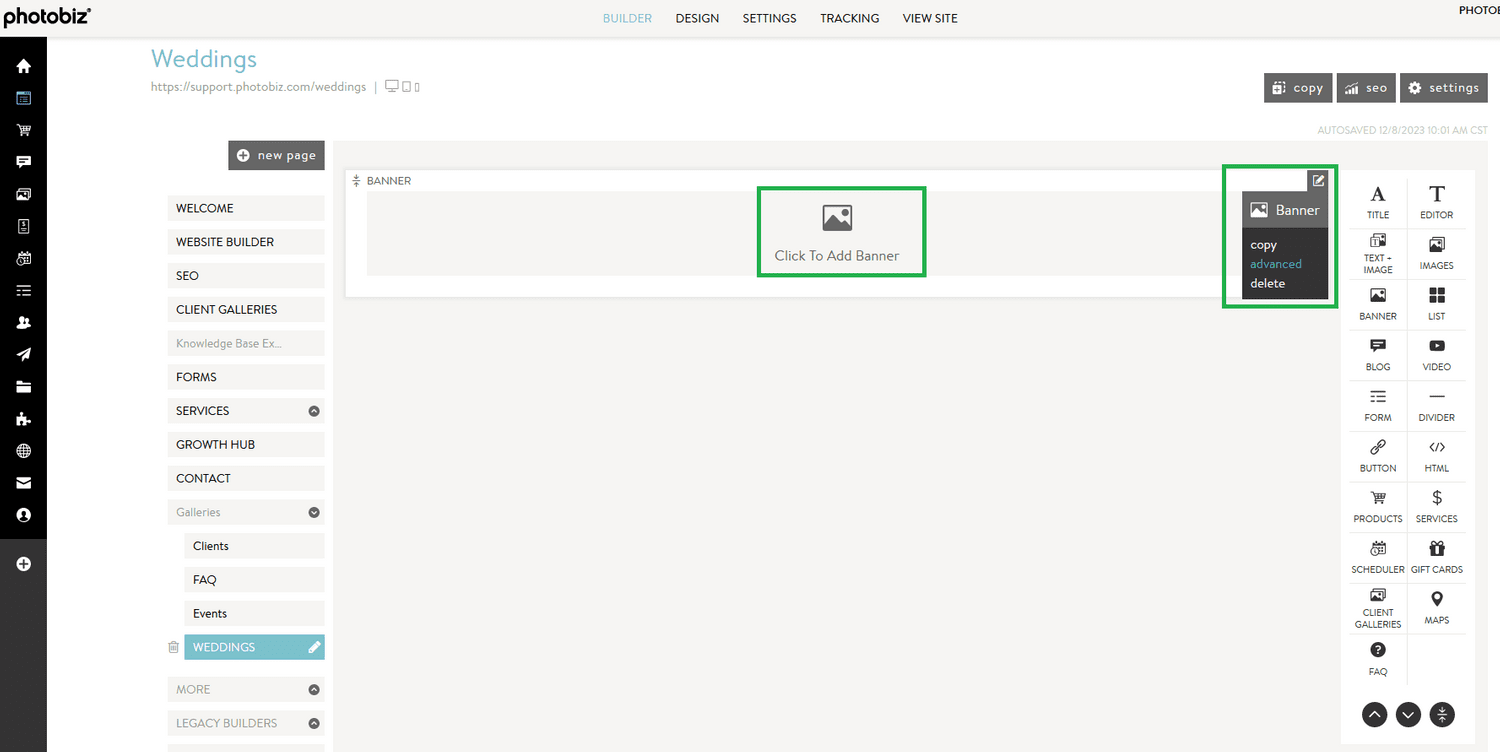Expand the Galleries page group
Screen dimensions: 1500x752
pos(313,511)
